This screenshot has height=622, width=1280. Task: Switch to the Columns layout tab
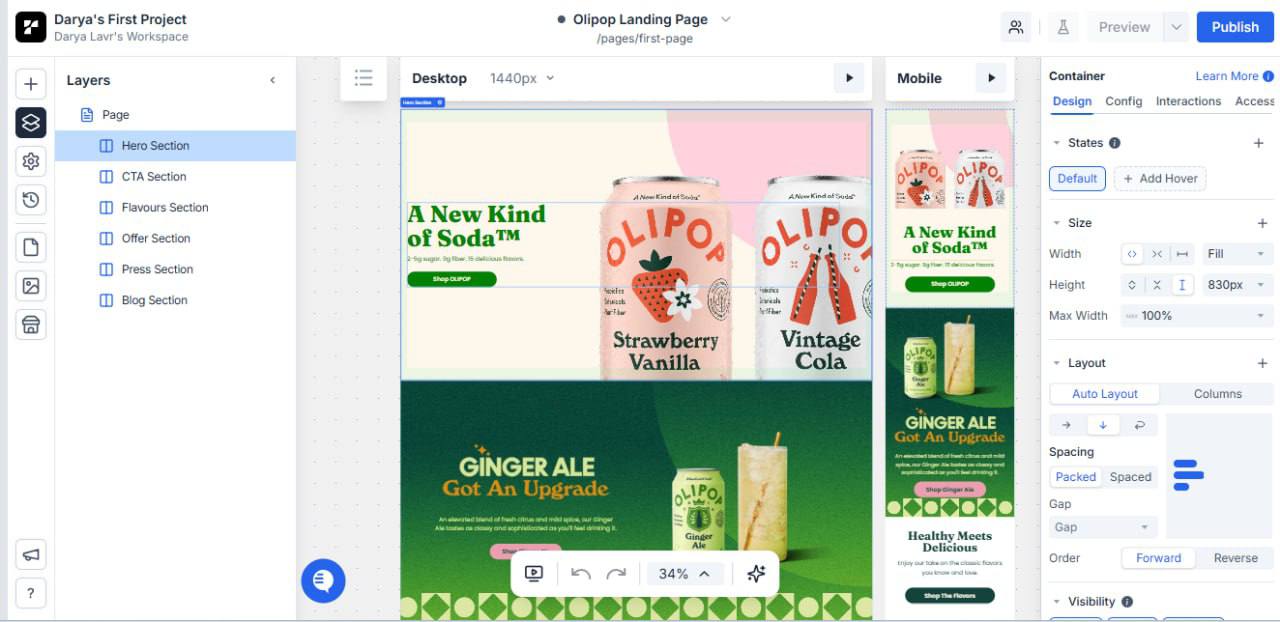click(x=1217, y=394)
